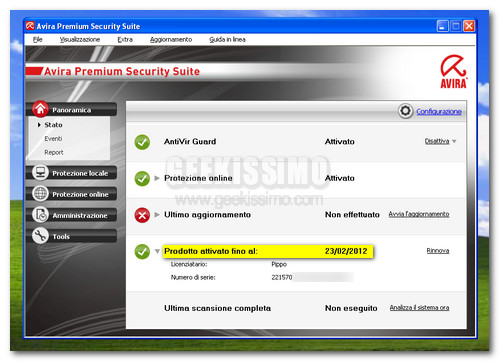Open the Visualizzazione menu
The height and width of the screenshot is (362, 500).
tap(80, 39)
